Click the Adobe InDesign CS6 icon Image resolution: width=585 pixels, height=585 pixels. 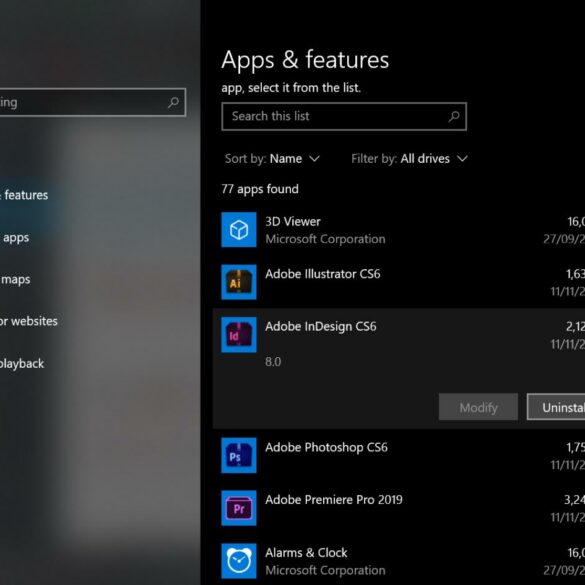click(239, 335)
